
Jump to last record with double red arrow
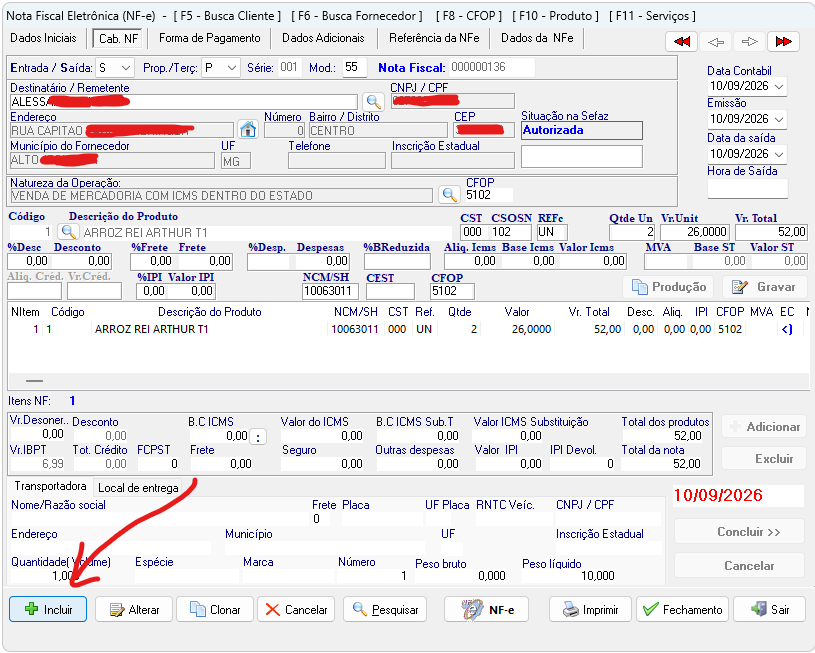783,42
